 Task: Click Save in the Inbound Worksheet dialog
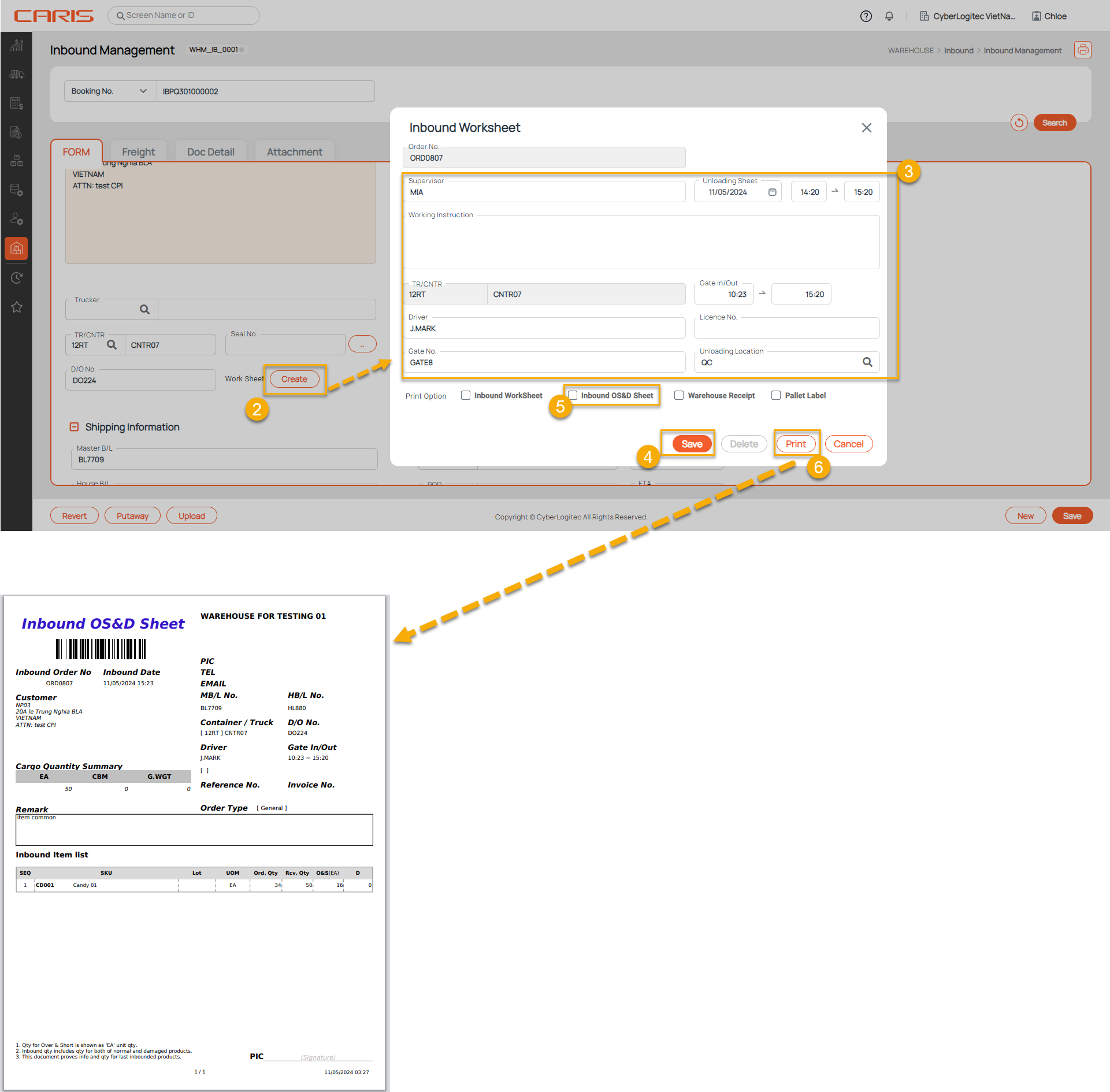click(x=691, y=444)
